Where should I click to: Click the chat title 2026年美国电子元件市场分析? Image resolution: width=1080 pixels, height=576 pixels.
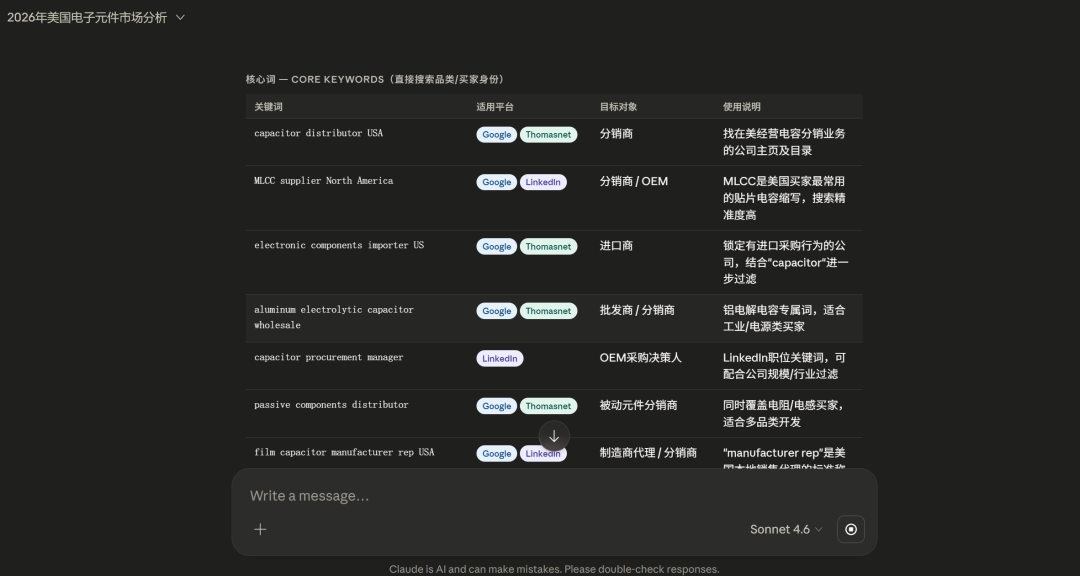tap(87, 18)
